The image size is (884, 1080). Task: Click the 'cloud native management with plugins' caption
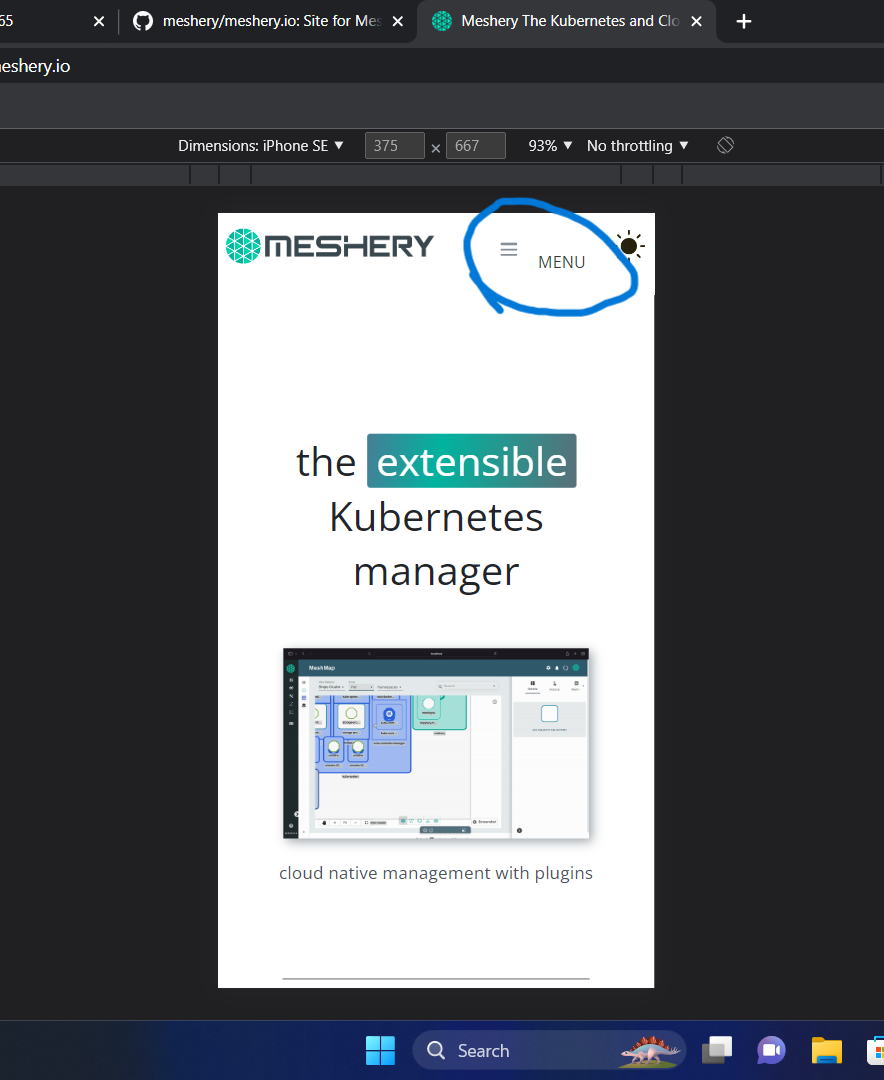click(x=436, y=872)
